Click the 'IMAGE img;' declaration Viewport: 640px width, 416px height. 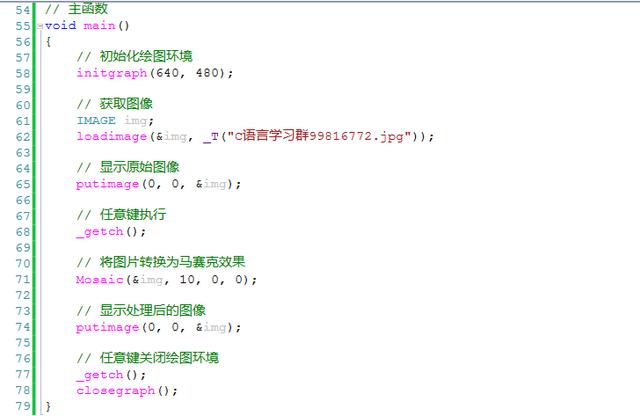click(115, 121)
